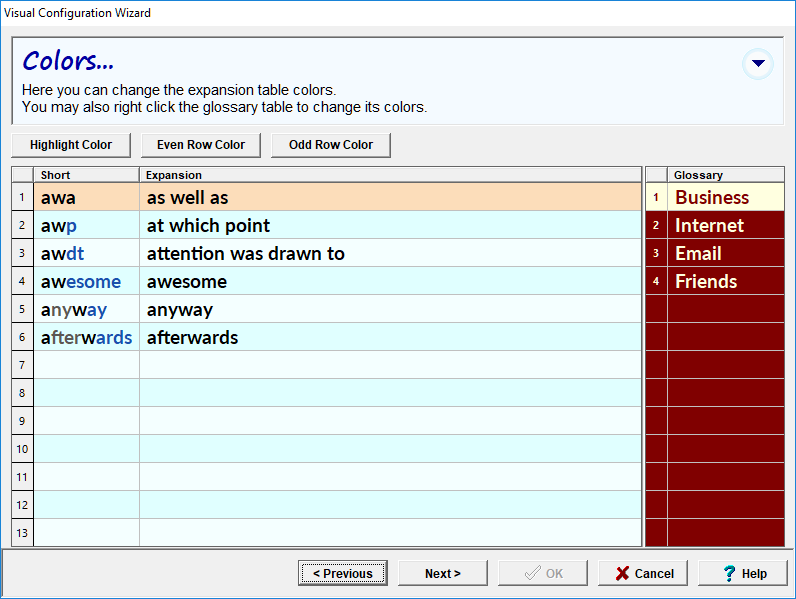Click the Expansion column header

tap(389, 175)
